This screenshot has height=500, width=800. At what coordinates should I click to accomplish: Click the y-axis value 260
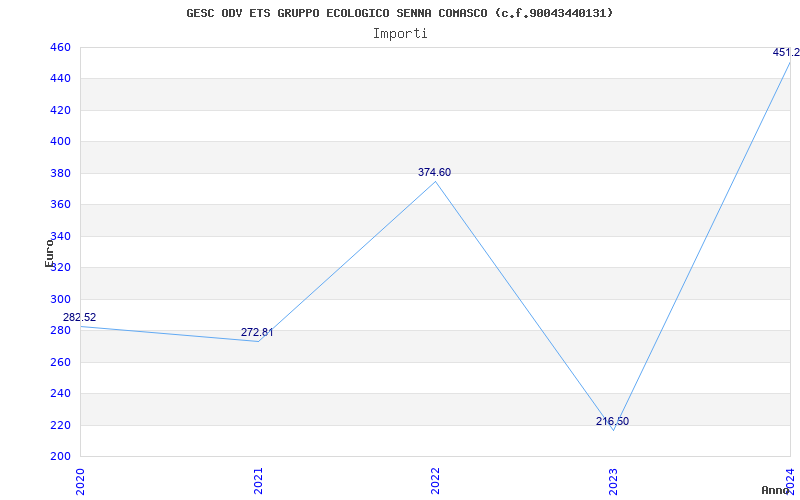(x=60, y=362)
